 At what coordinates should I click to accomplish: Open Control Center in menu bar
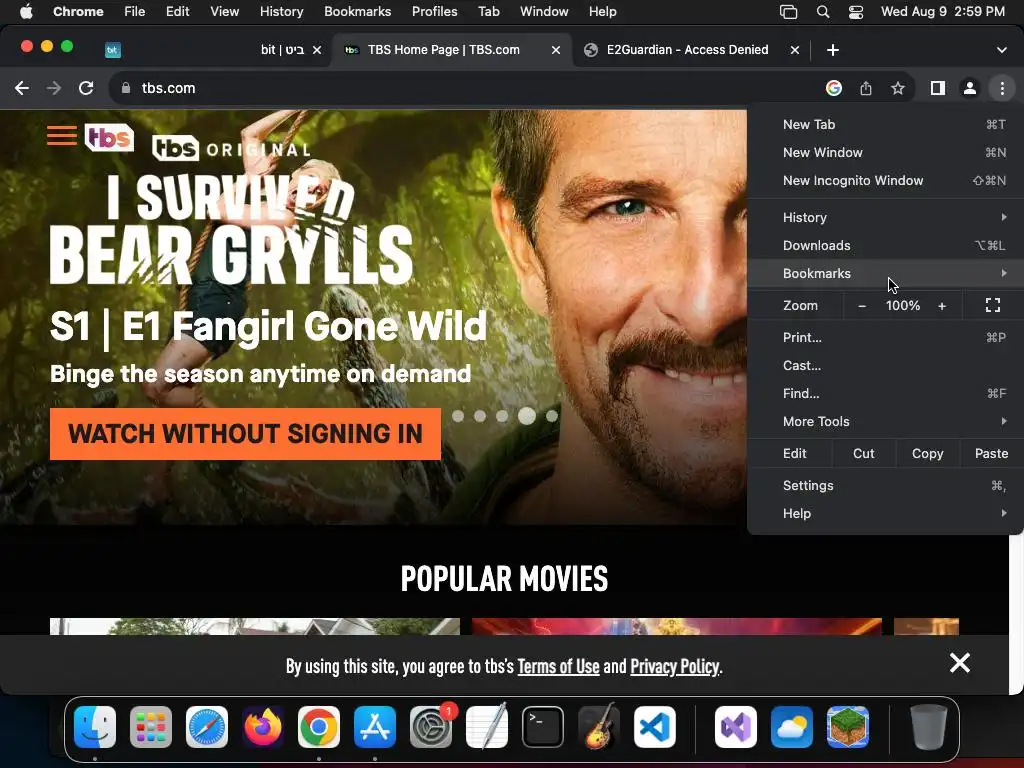click(x=856, y=12)
